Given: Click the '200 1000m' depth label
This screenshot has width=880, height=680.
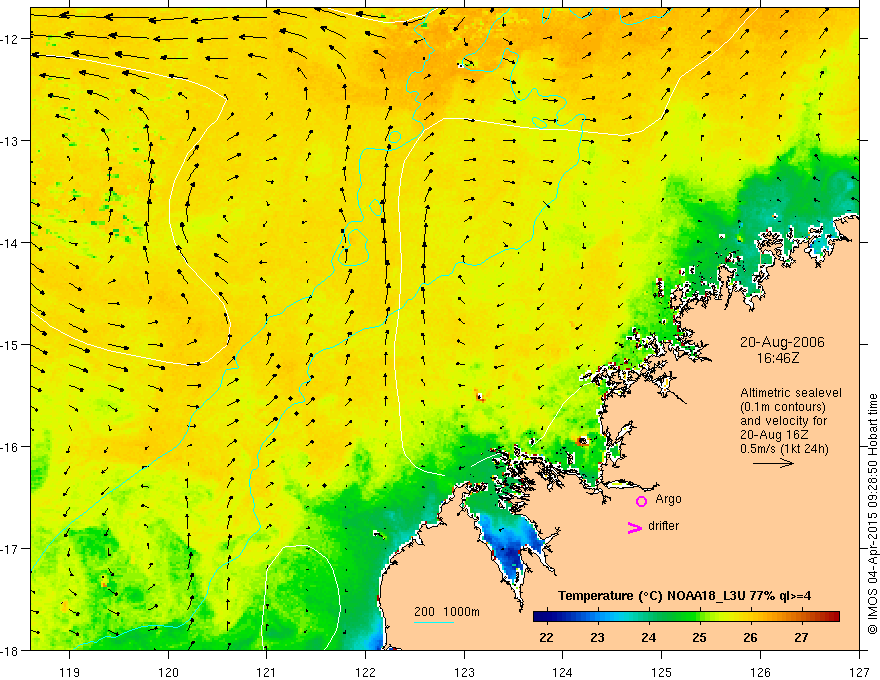Looking at the screenshot, I should tap(447, 612).
